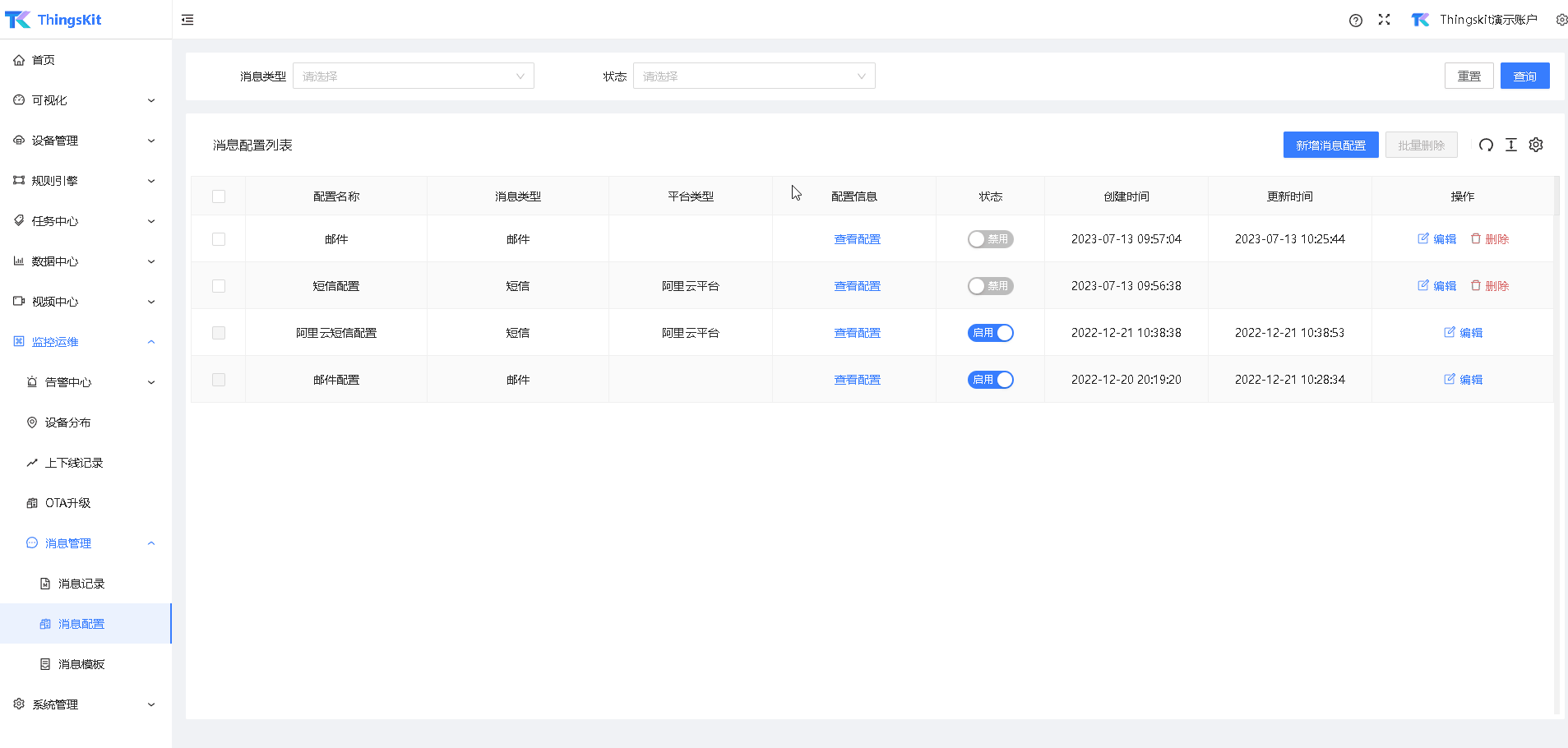Viewport: 1568px width, 748px height.
Task: Open the table row density icon
Action: point(1510,145)
